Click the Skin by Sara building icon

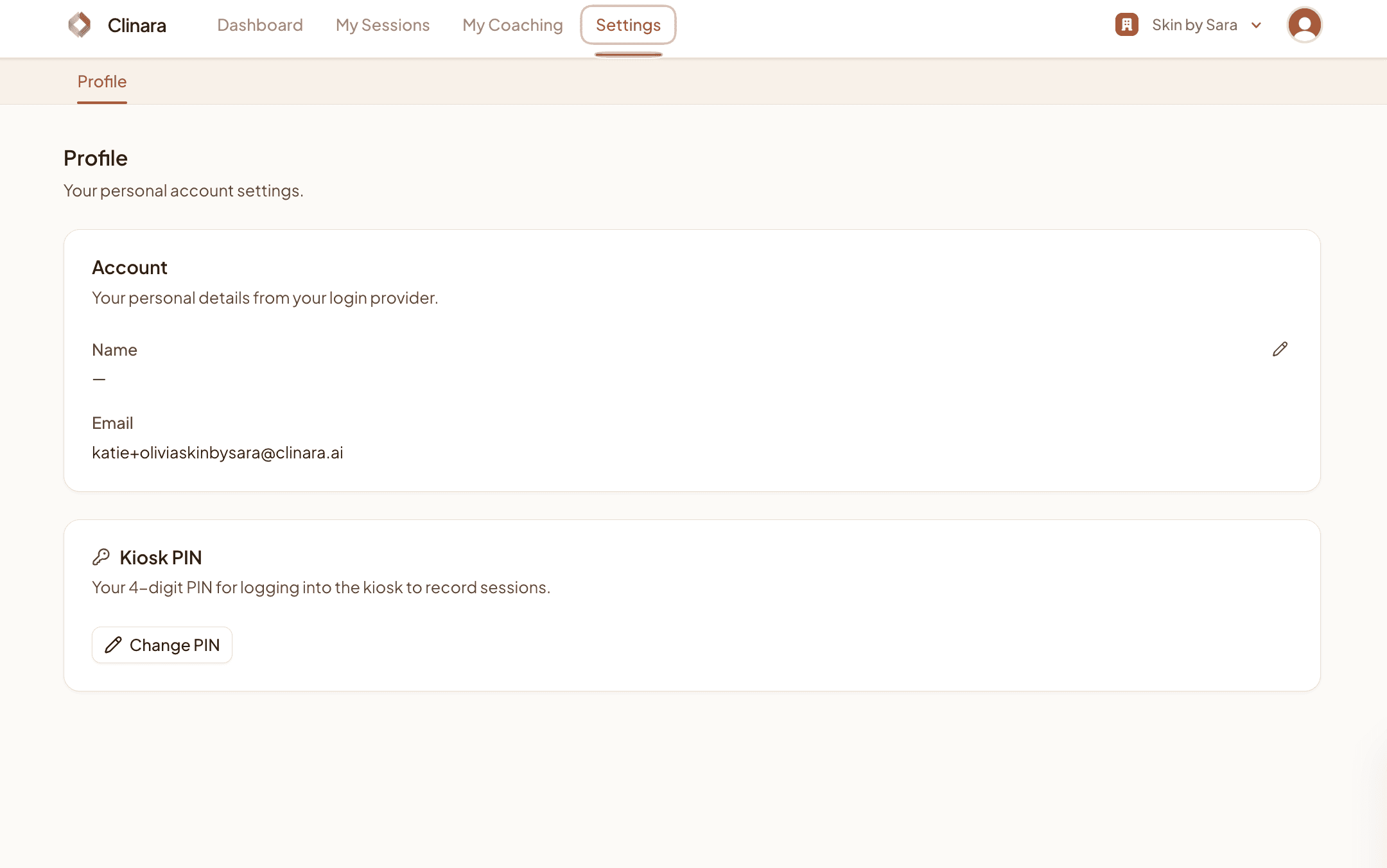pyautogui.click(x=1126, y=25)
